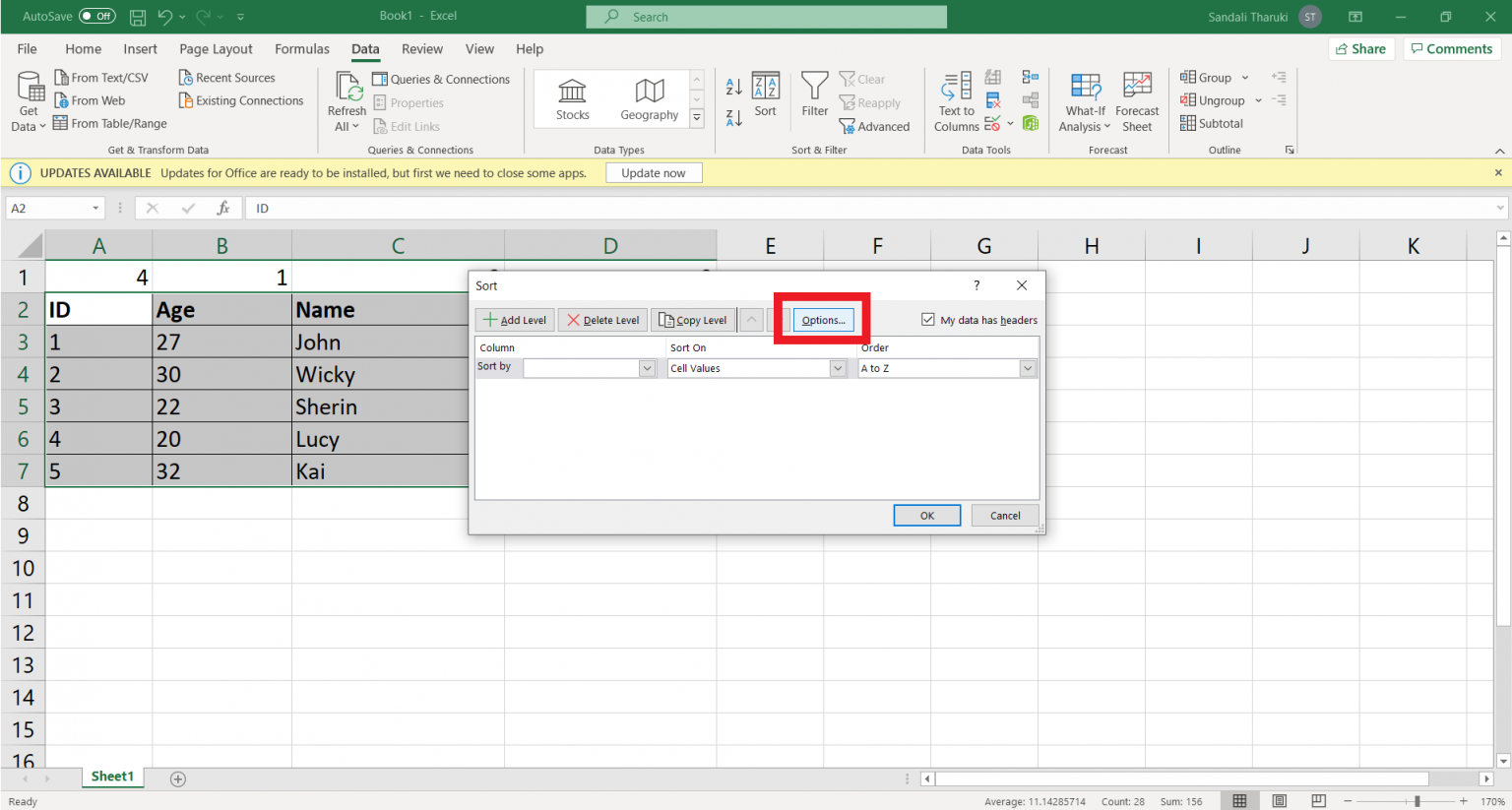Switch to the Formulas ribbon tab

301,48
